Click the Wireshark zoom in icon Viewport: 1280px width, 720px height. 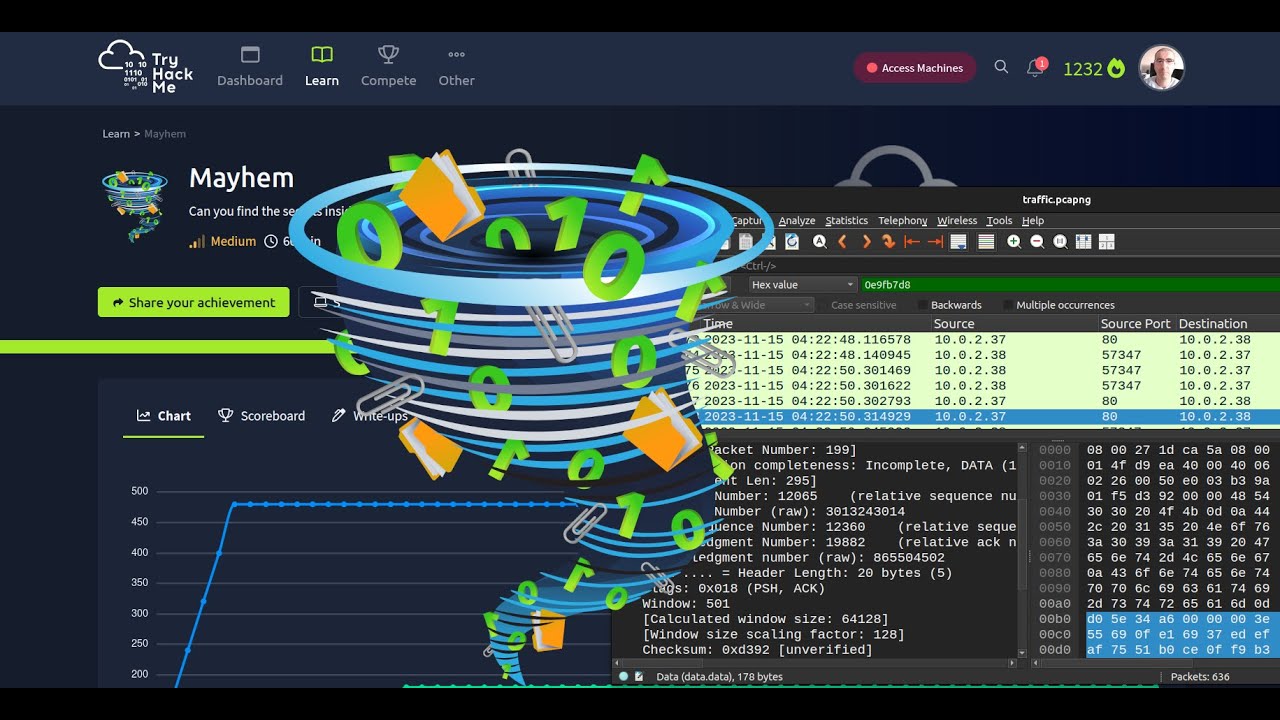click(1014, 242)
